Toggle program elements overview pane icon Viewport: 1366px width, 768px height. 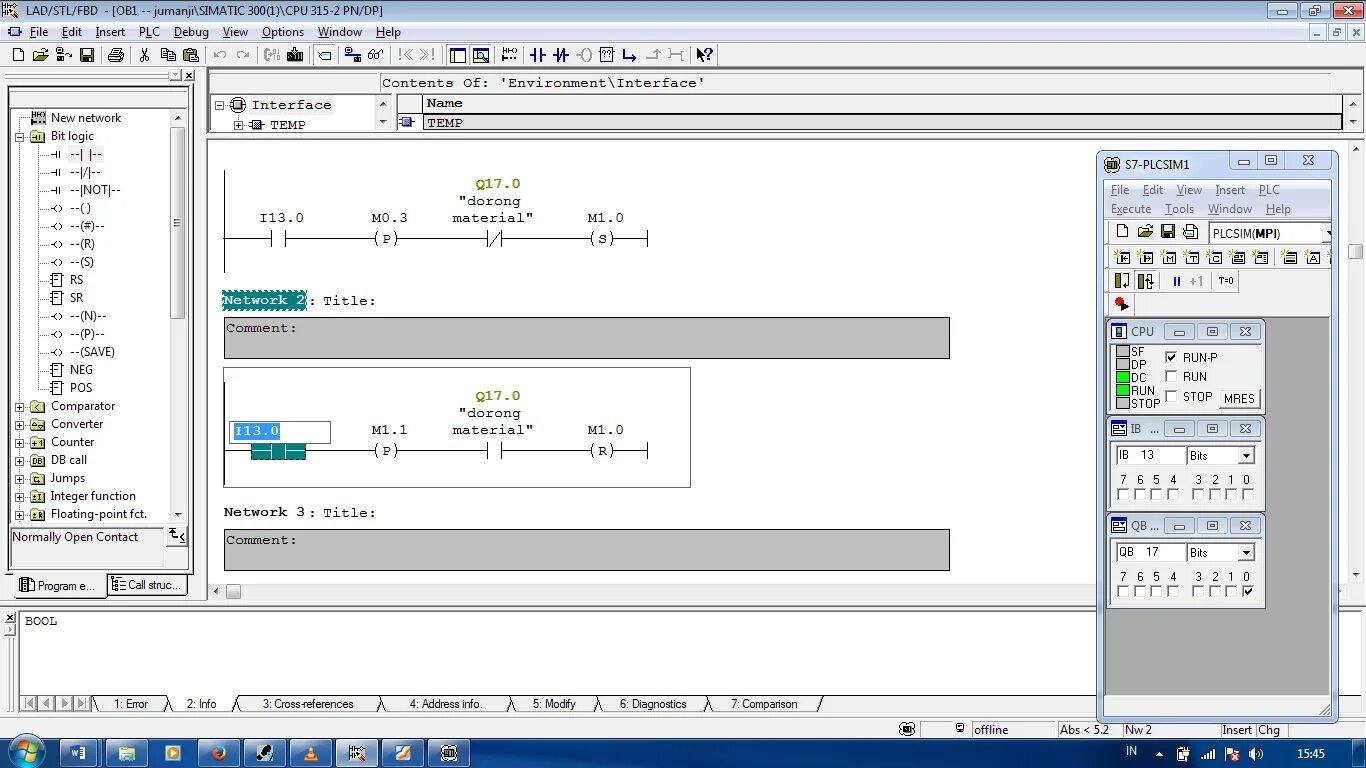458,55
